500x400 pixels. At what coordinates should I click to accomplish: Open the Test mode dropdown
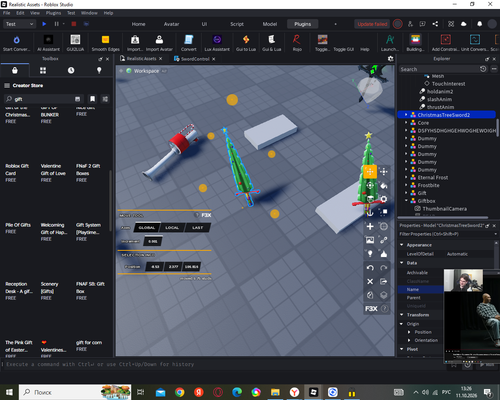click(x=19, y=24)
